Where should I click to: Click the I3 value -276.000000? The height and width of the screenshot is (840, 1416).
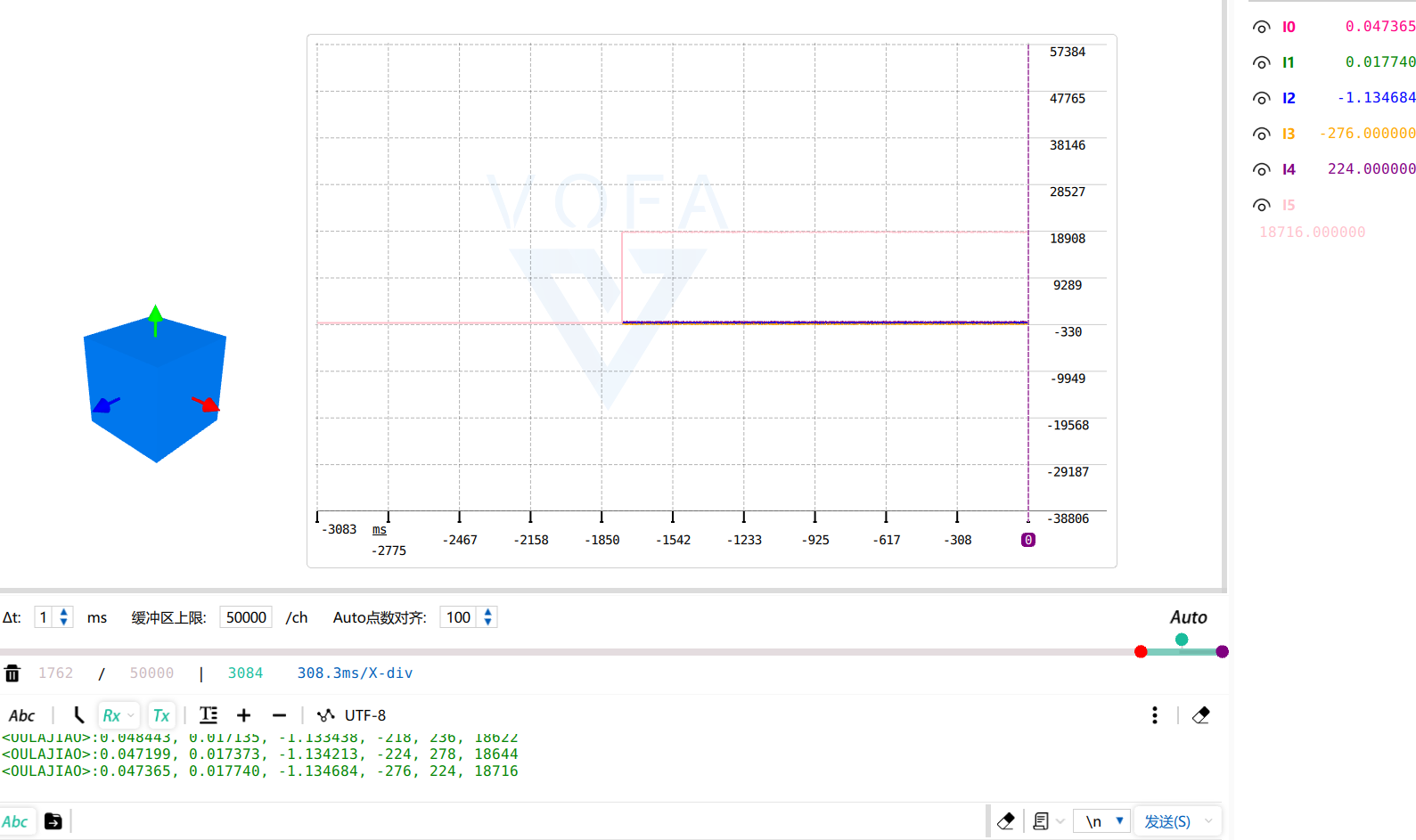pyautogui.click(x=1368, y=134)
